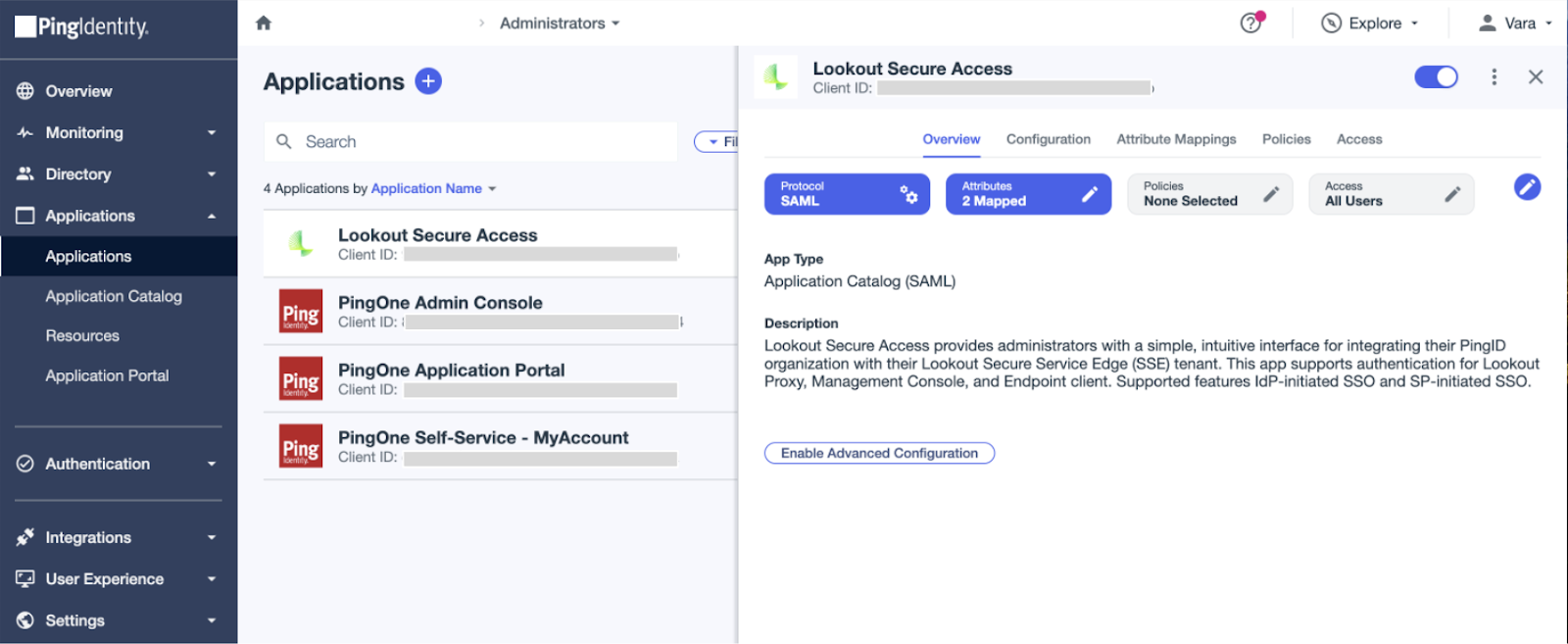The height and width of the screenshot is (644, 1568).
Task: Click the home icon in the top bar
Action: pyautogui.click(x=263, y=23)
